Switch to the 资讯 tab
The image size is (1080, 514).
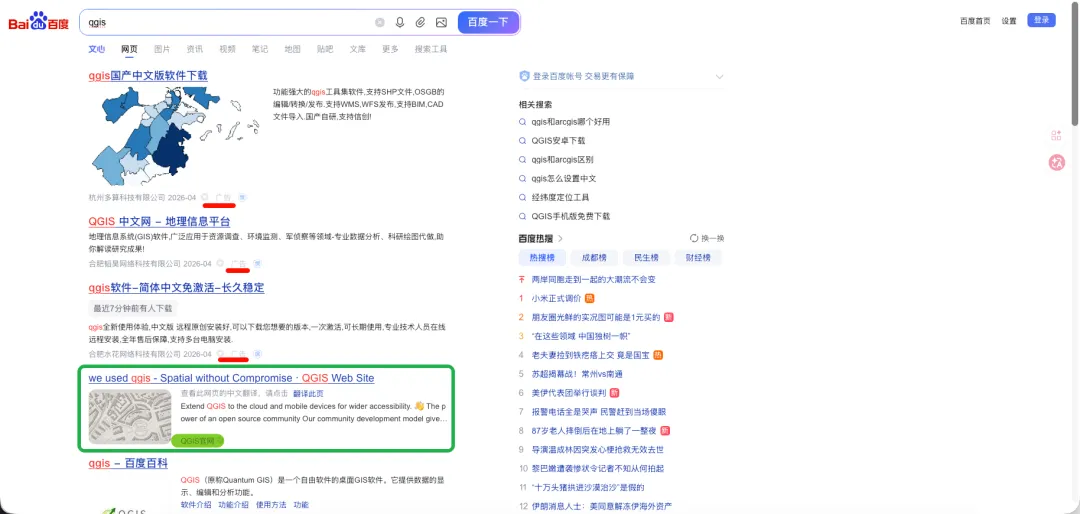coord(194,49)
